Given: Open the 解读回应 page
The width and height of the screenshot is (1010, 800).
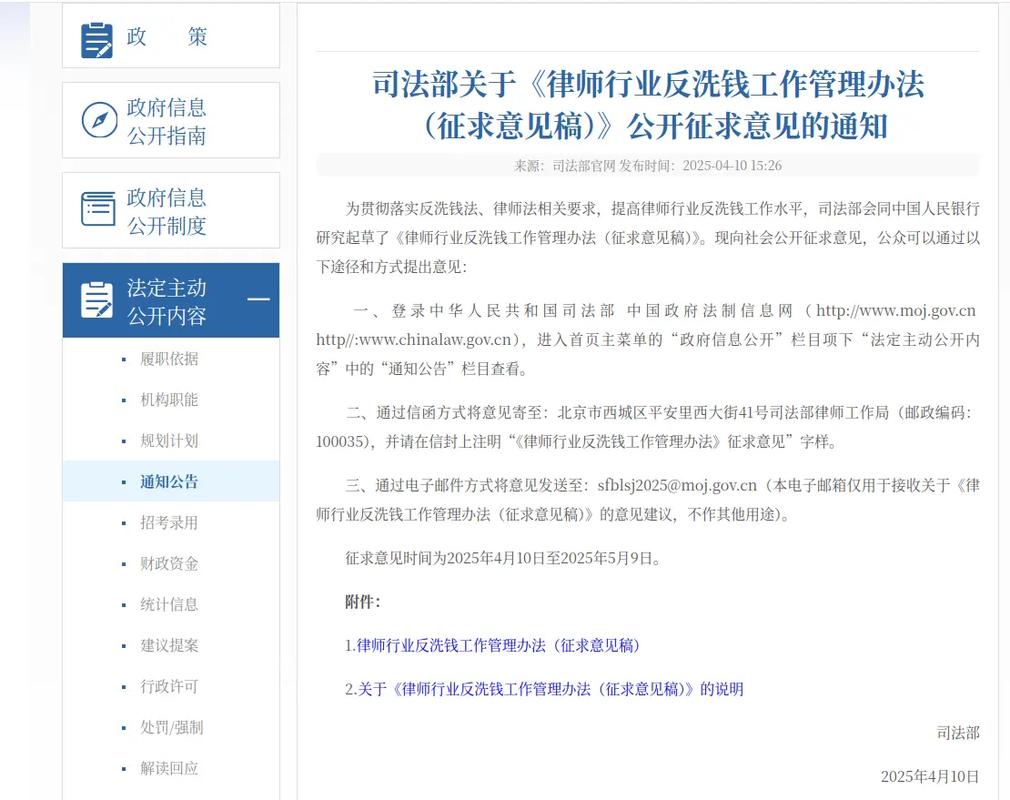Looking at the screenshot, I should pyautogui.click(x=169, y=768).
